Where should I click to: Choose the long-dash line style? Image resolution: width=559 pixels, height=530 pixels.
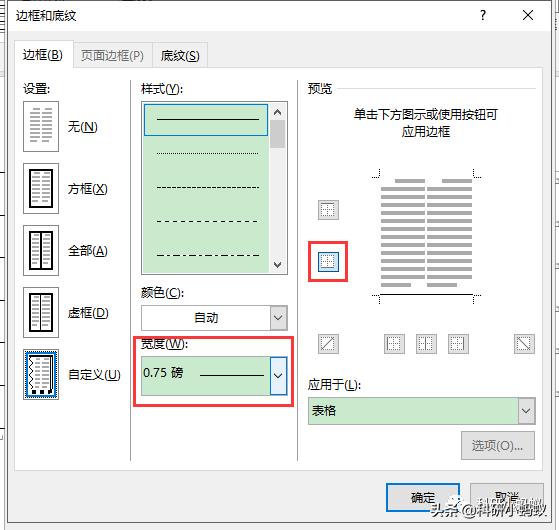tap(206, 221)
